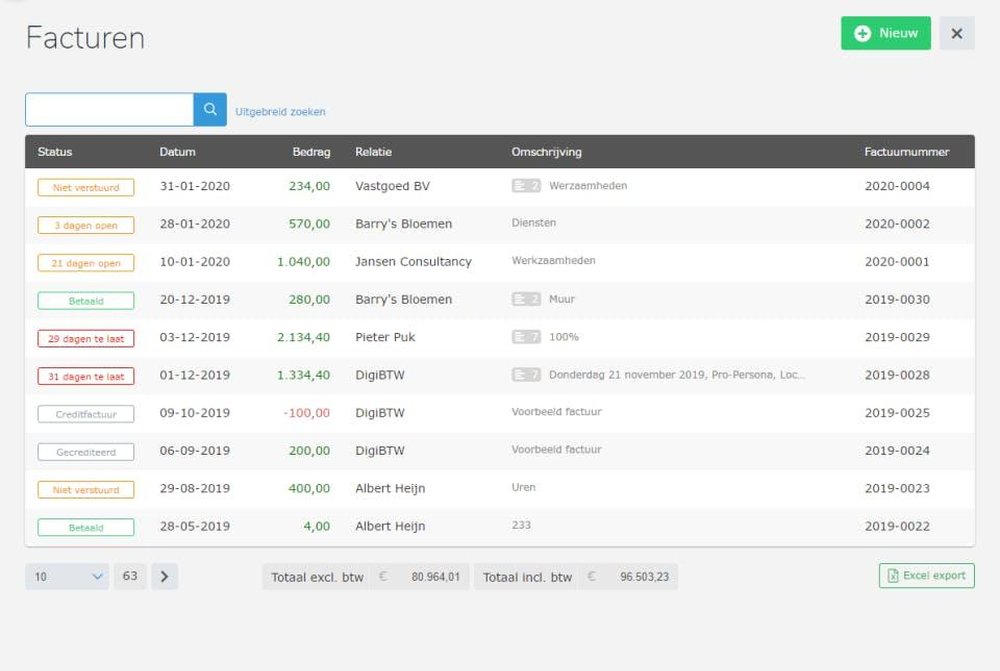1000x671 pixels.
Task: Click the line-count icon on invoice 2019-0028
Action: [526, 375]
